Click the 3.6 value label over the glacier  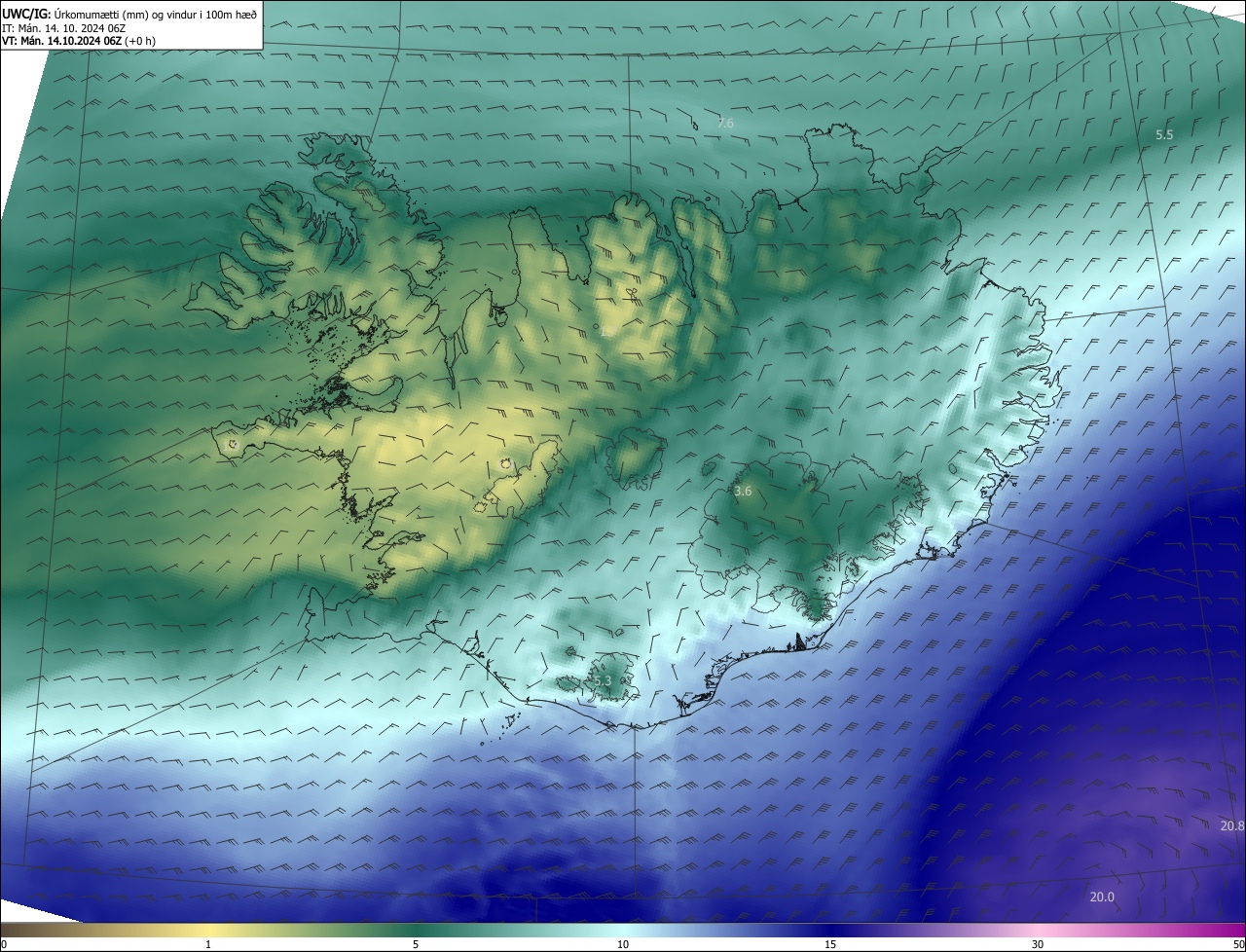pyautogui.click(x=743, y=492)
